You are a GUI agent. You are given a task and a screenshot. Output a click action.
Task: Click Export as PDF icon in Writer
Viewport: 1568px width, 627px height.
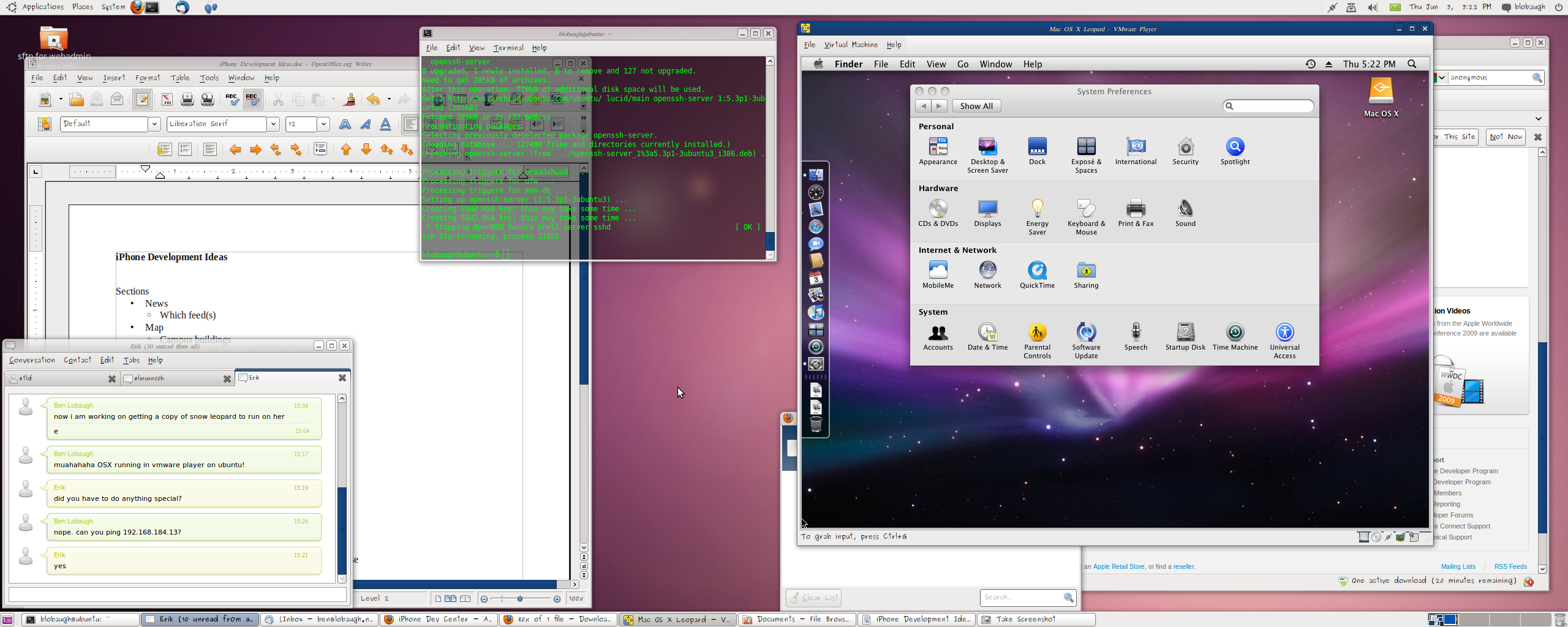167,99
